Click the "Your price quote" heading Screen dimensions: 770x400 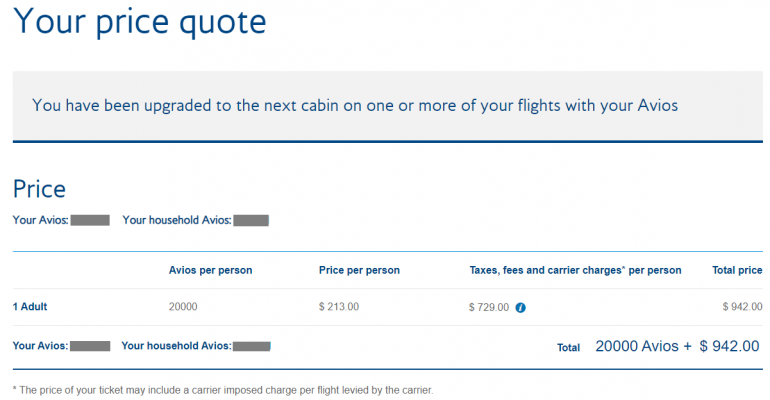(140, 22)
